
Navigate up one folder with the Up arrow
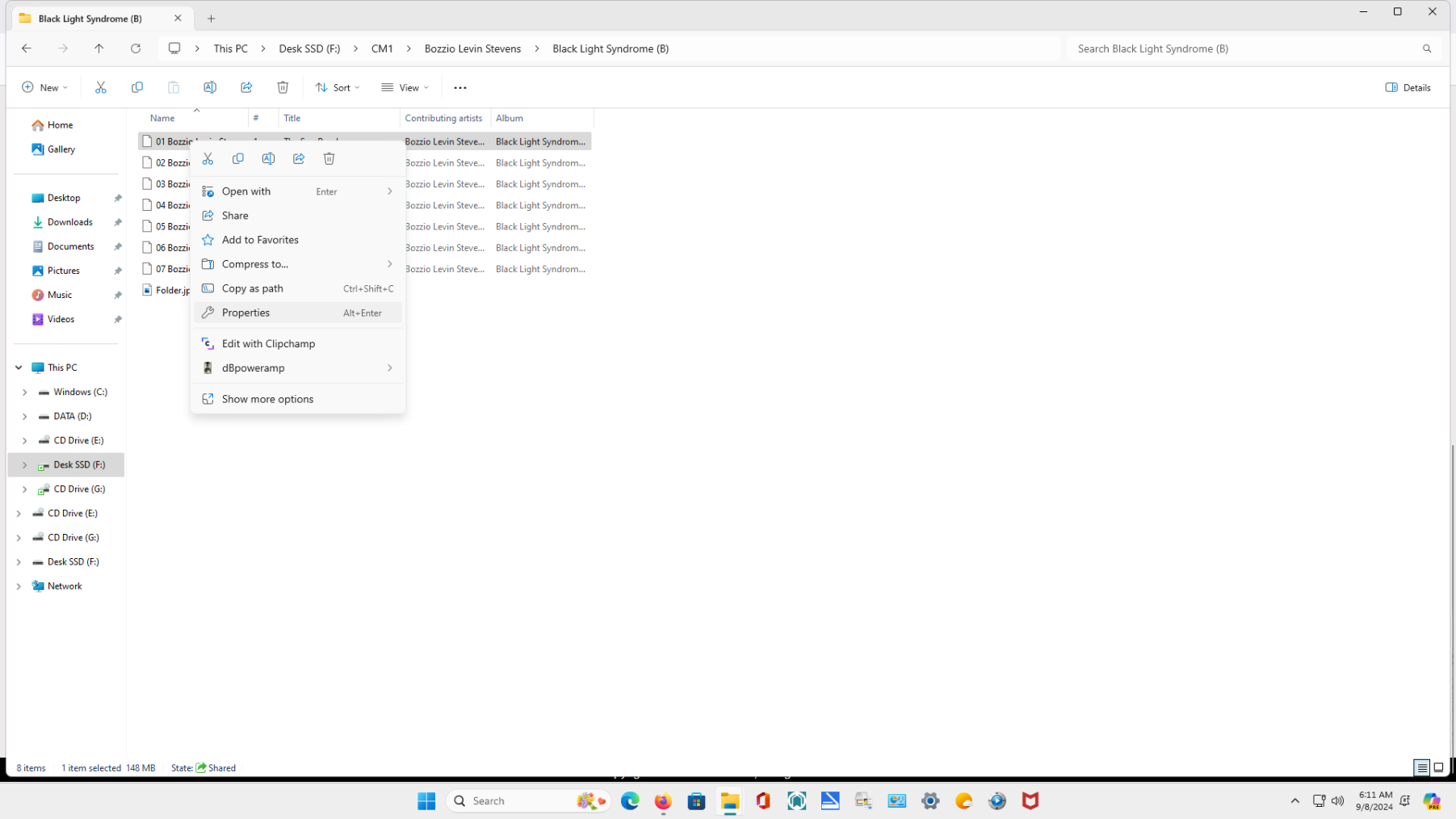point(99,48)
